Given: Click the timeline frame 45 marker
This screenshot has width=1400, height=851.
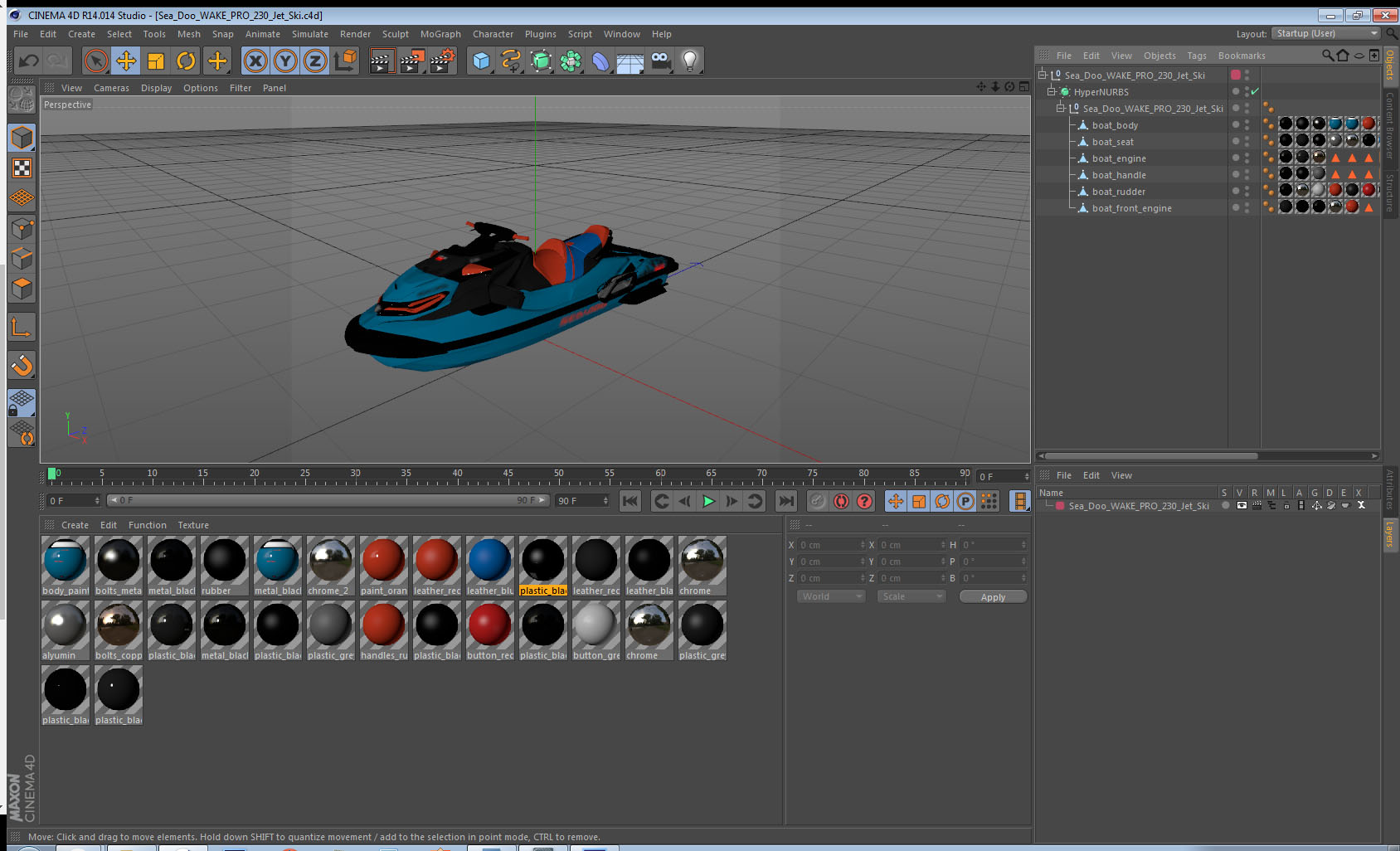Looking at the screenshot, I should (508, 474).
